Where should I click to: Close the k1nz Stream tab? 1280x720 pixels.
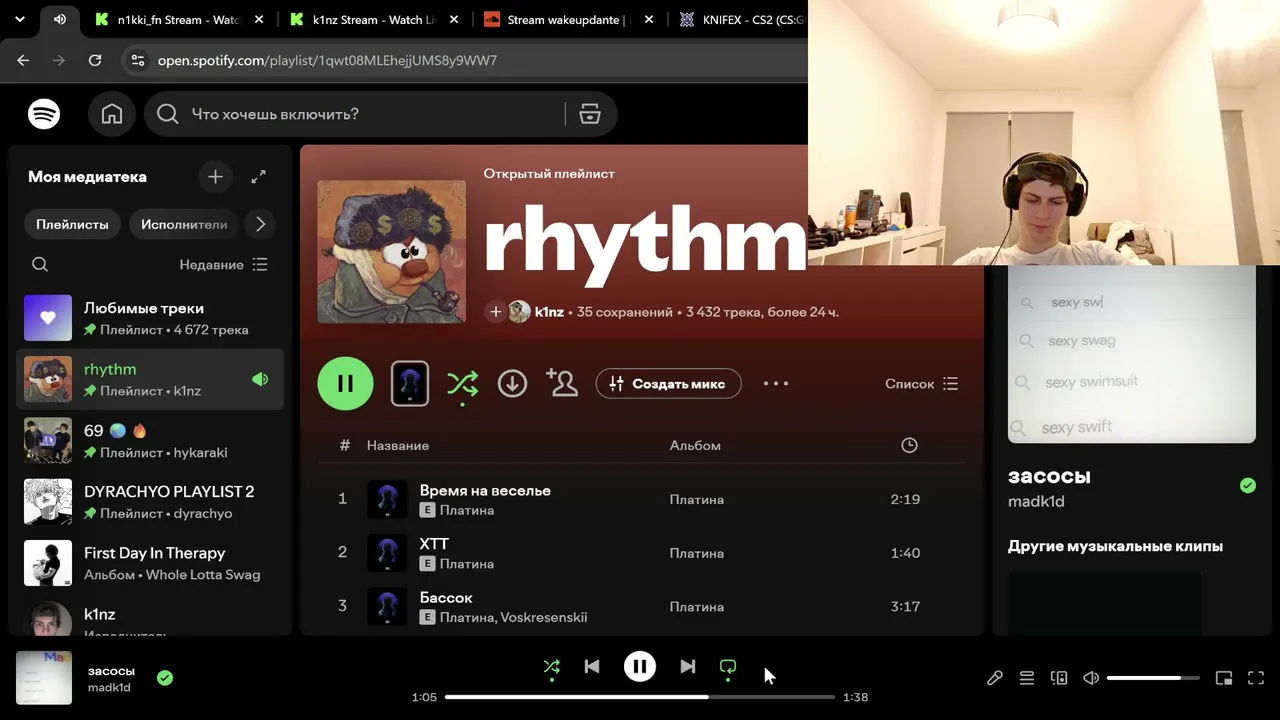coord(453,19)
